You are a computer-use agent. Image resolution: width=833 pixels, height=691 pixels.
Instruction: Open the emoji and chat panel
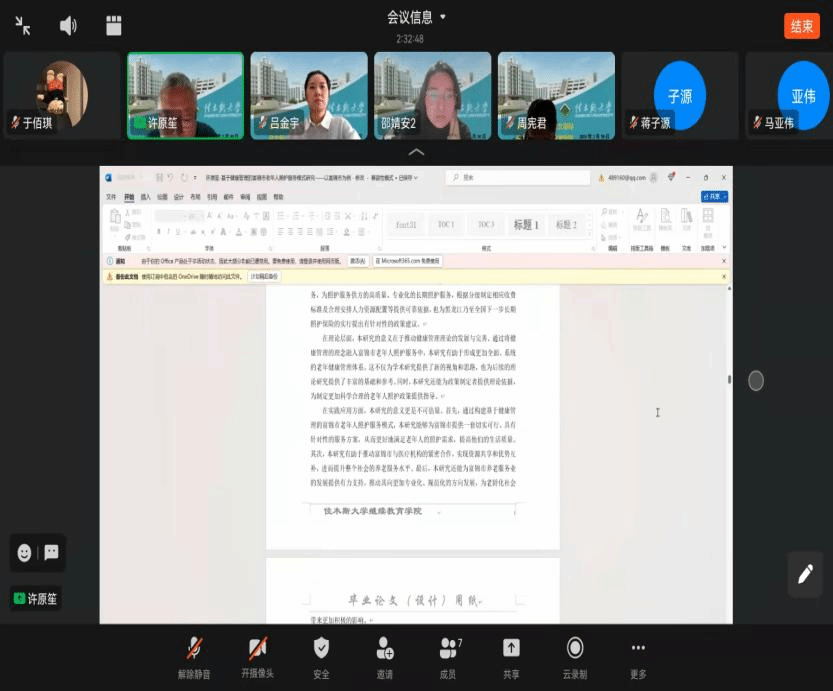pos(38,552)
